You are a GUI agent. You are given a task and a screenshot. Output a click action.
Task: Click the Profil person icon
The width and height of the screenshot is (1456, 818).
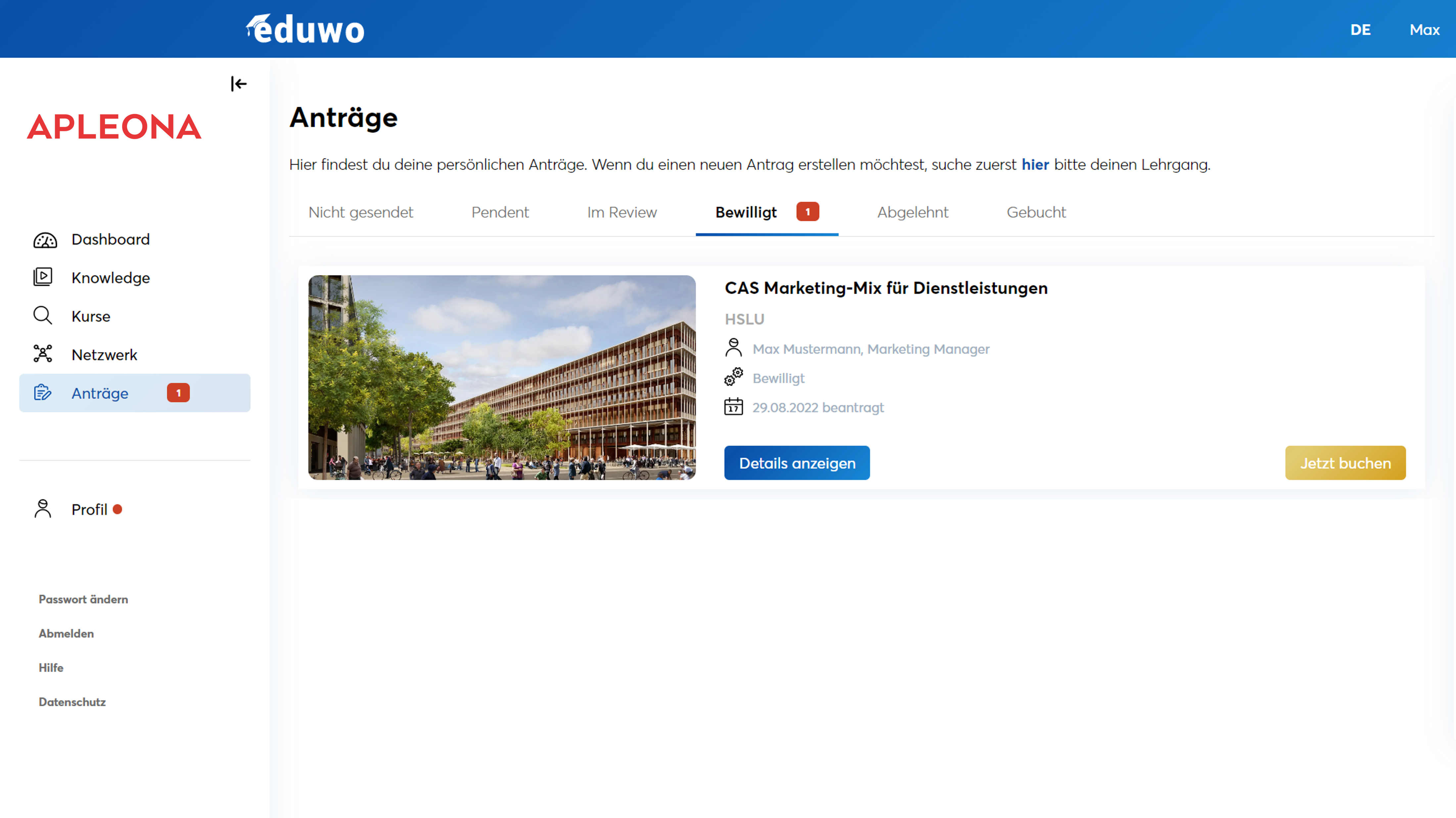click(43, 509)
